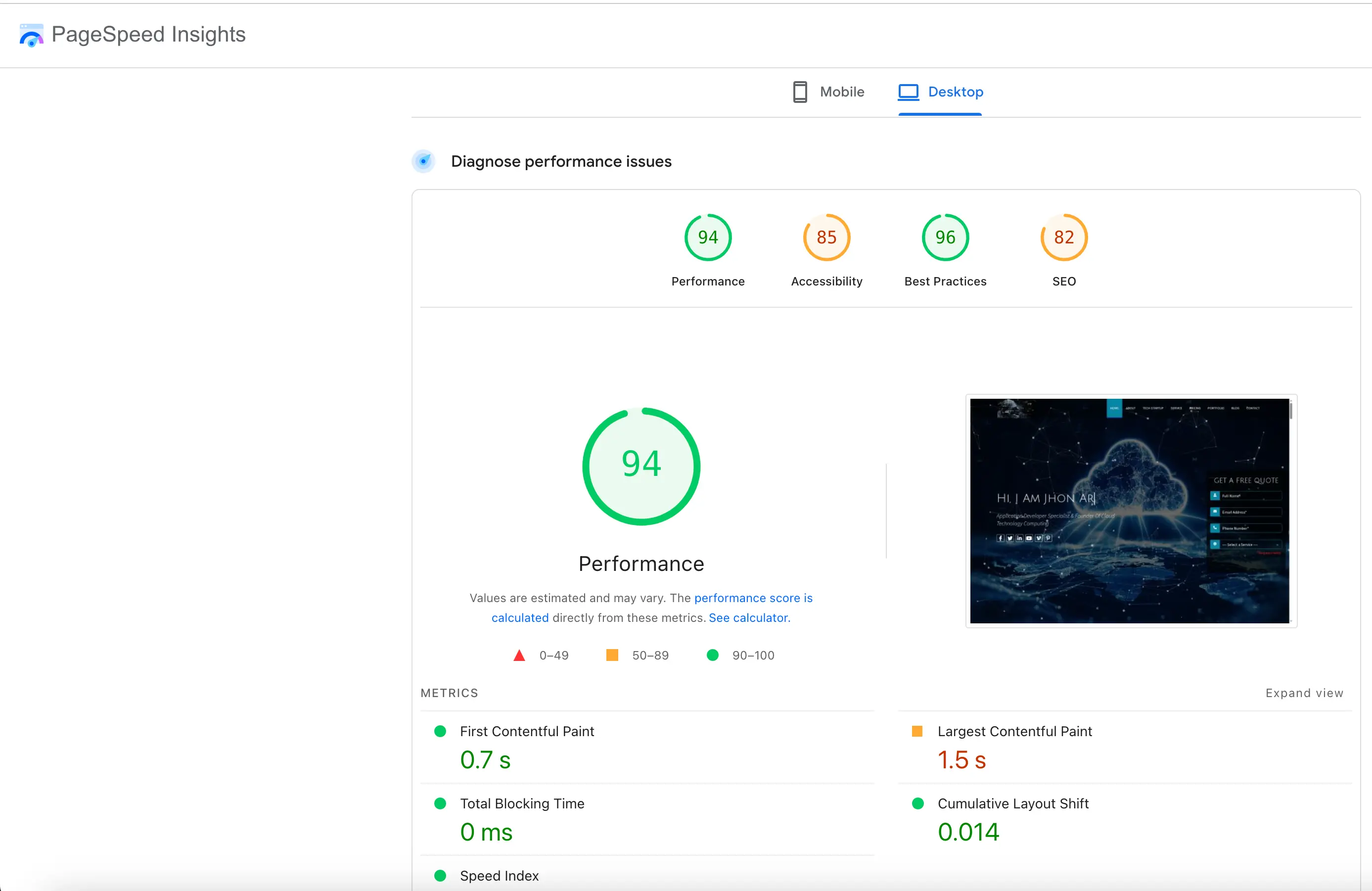This screenshot has height=891, width=1372.
Task: Click the Cumulative Layout Shift metric
Action: point(1012,803)
